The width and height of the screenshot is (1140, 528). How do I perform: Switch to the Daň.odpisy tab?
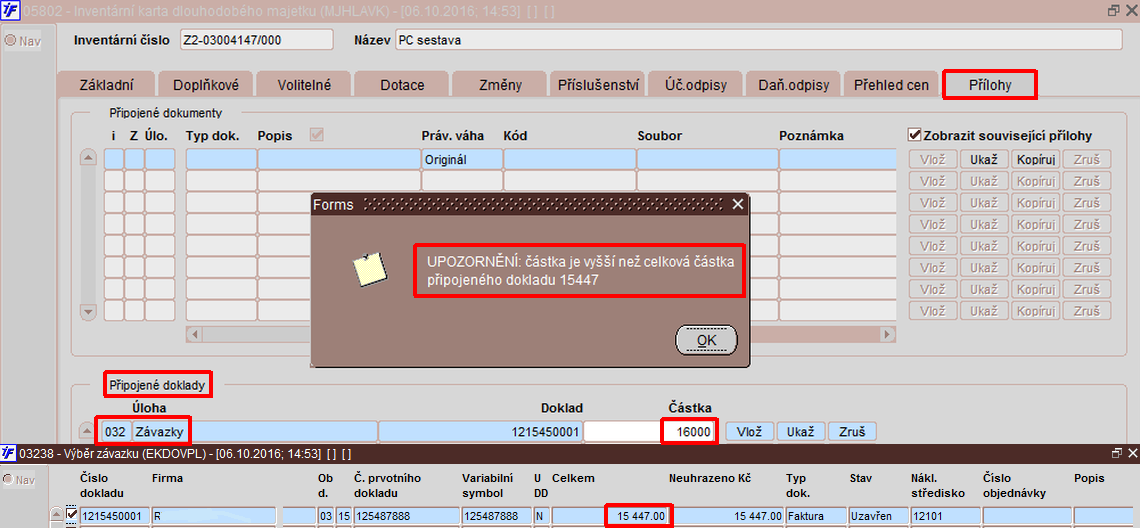click(793, 85)
